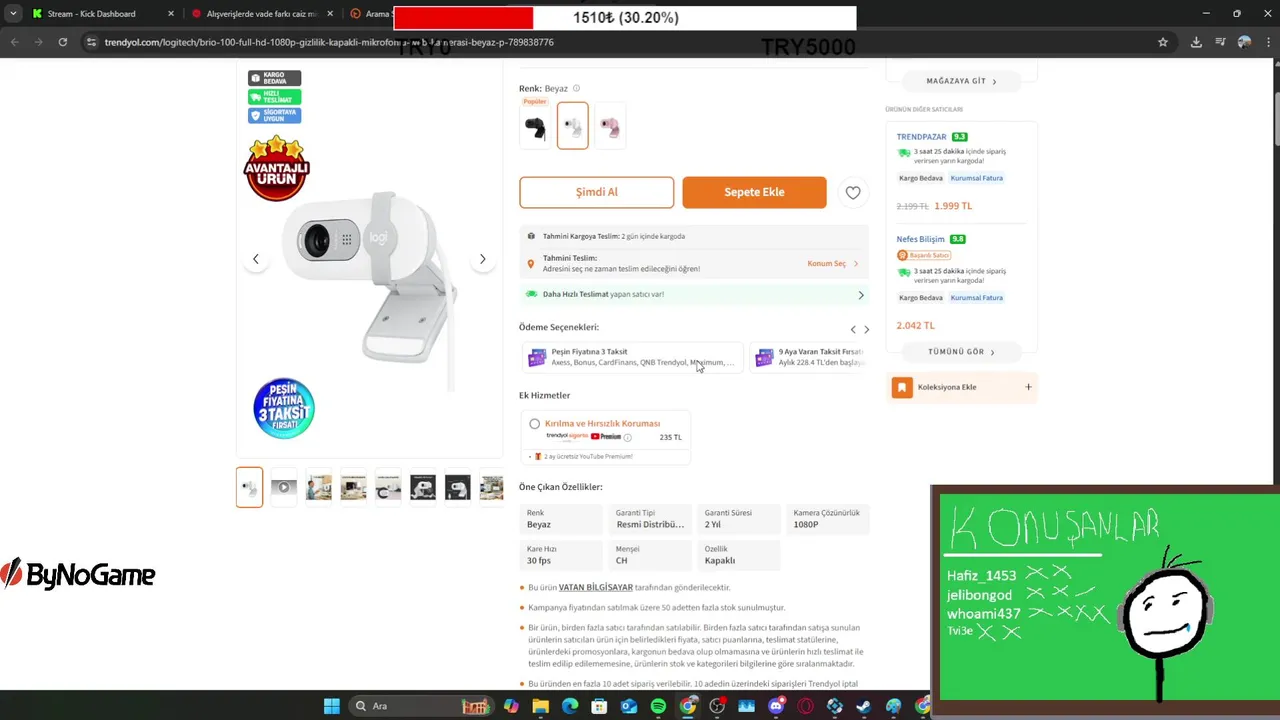Viewport: 1280px width, 720px height.
Task: Expand Daha Hızlı Teslimat sellers chevron
Action: pyautogui.click(x=861, y=295)
